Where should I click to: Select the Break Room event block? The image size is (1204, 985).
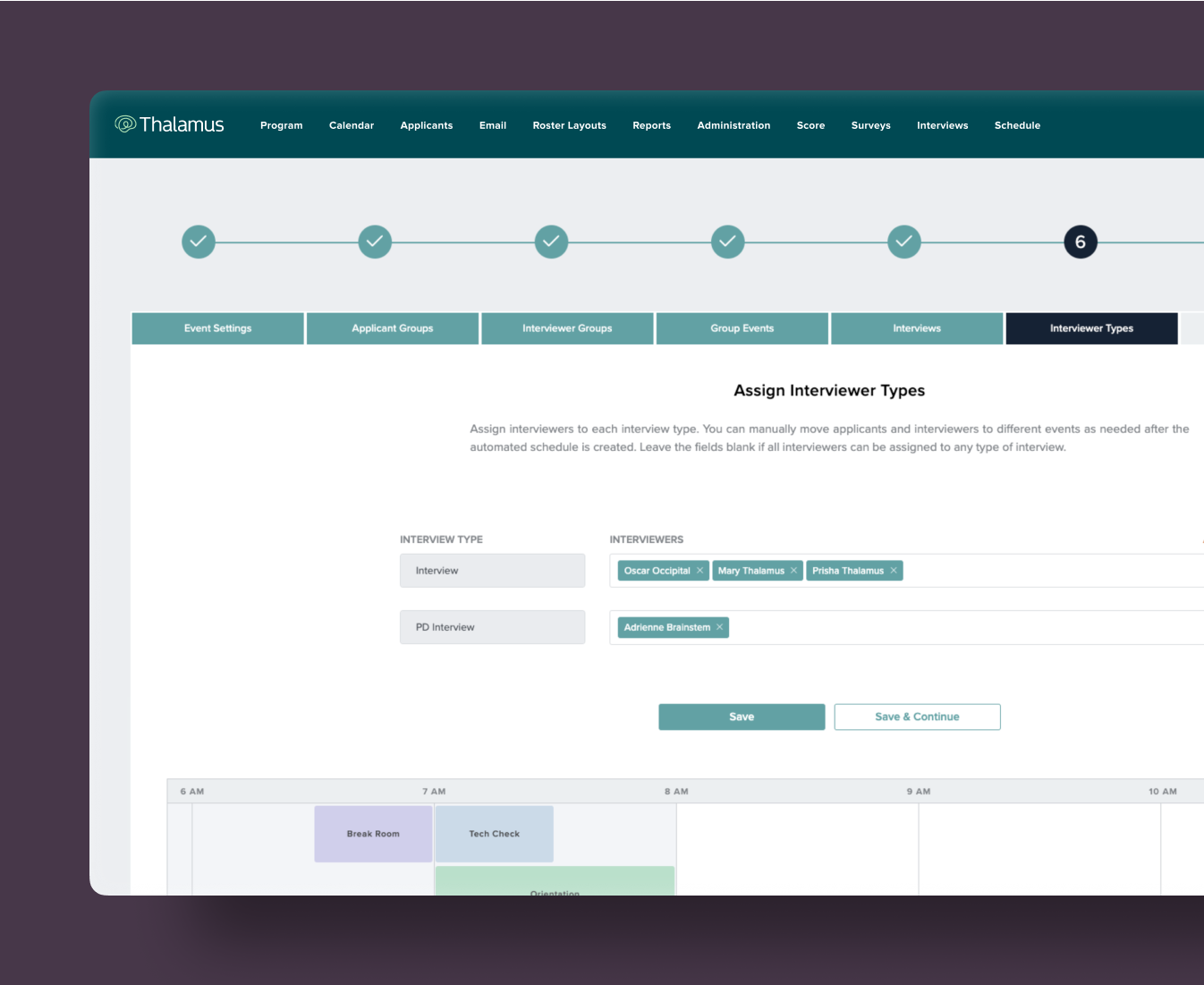point(373,833)
